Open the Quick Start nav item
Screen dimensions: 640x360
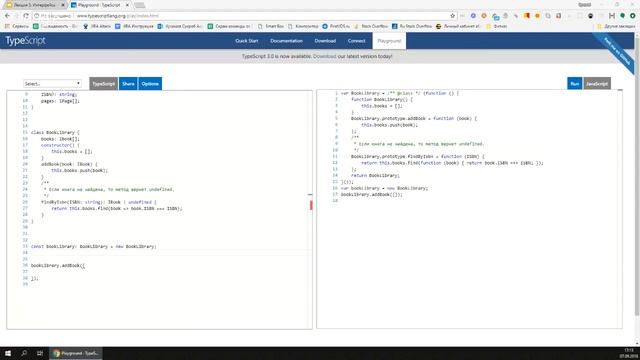[247, 41]
